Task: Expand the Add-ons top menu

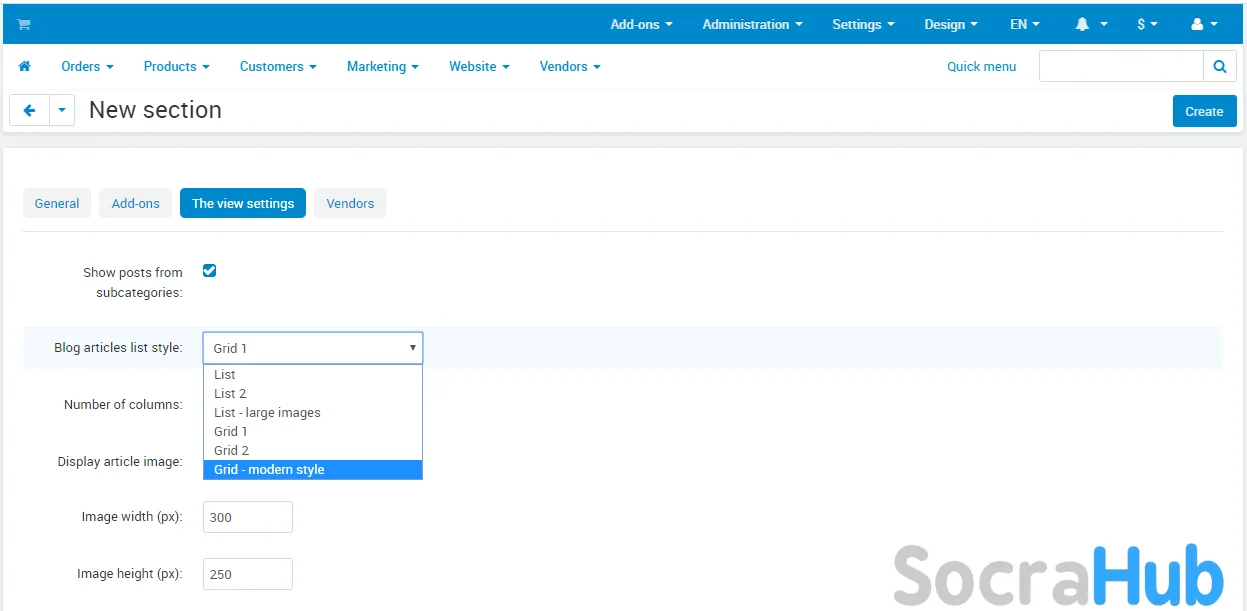Action: click(641, 24)
